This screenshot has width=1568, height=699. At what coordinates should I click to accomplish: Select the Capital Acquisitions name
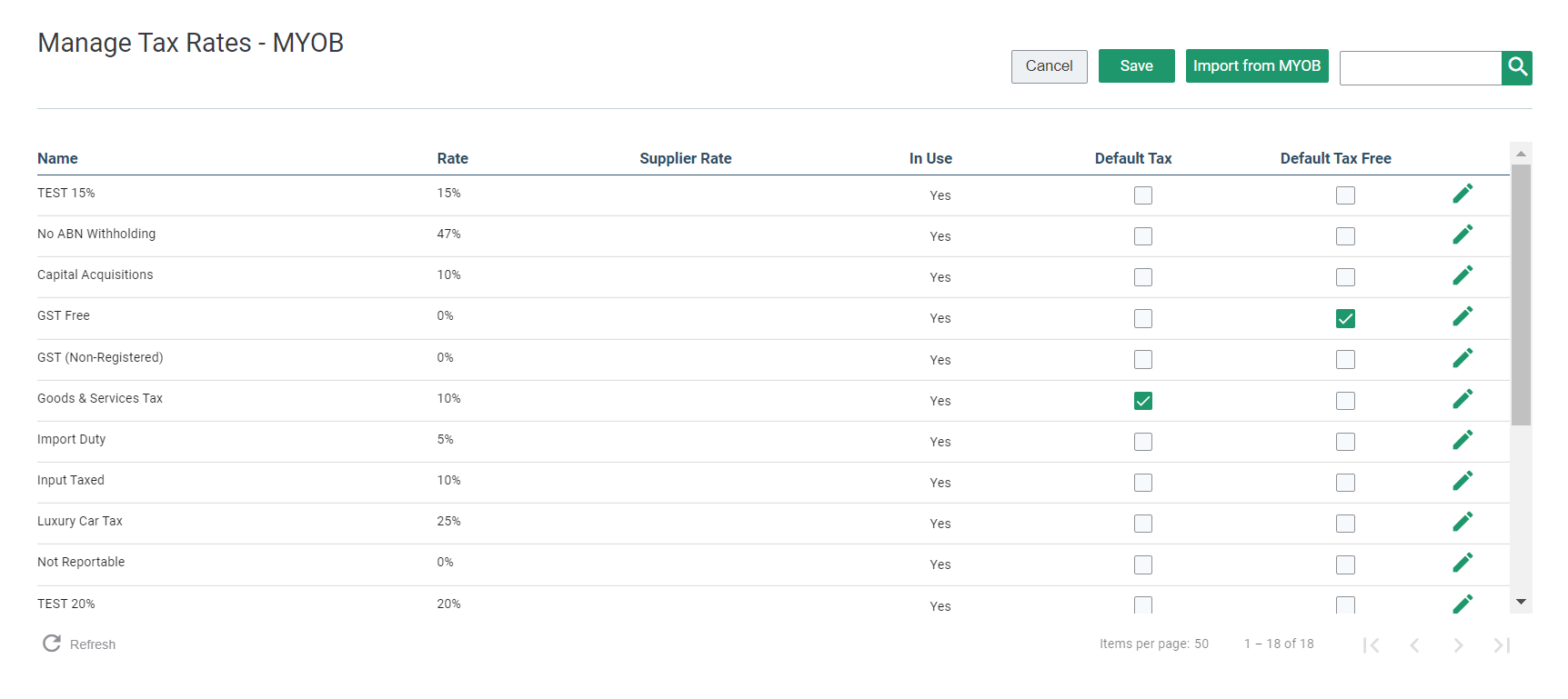(95, 275)
